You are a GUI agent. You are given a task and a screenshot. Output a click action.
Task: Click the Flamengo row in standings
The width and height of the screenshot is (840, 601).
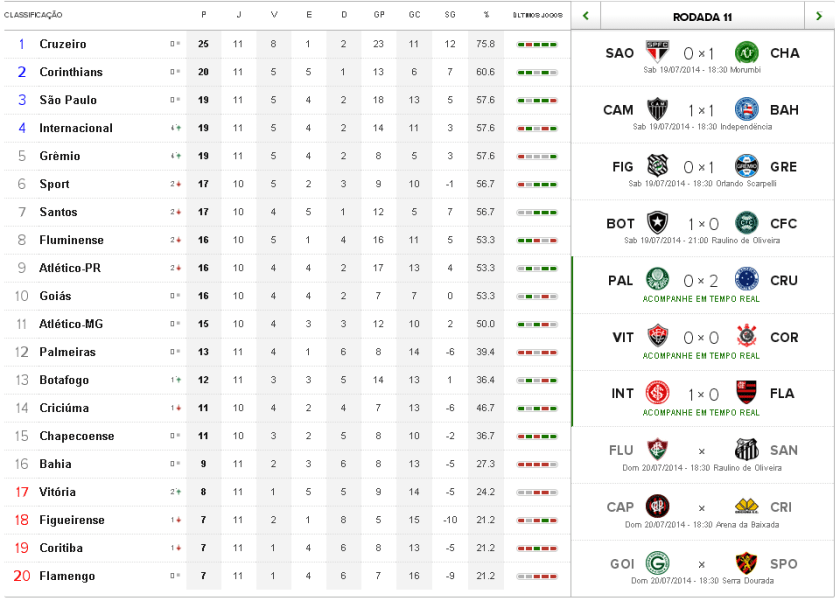(67, 576)
